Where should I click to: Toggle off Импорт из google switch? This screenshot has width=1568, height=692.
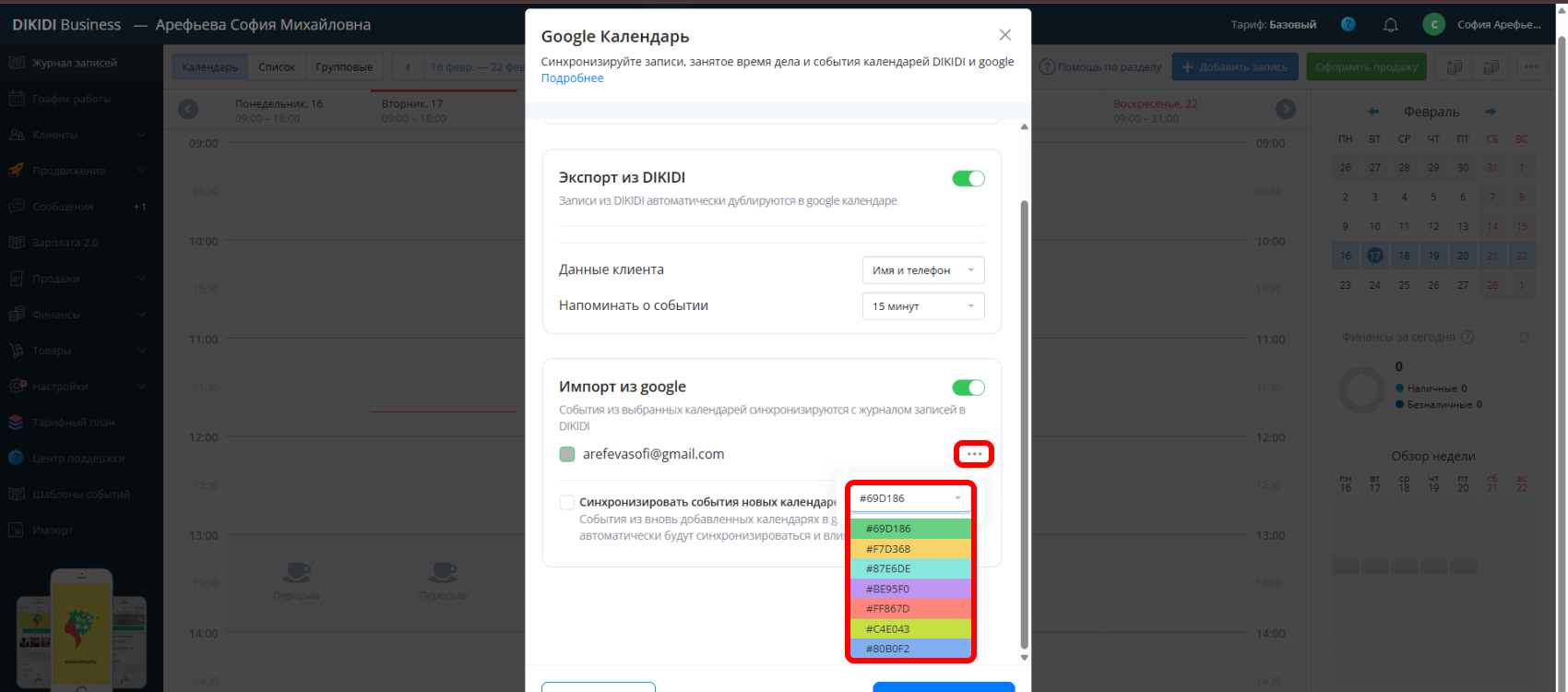968,388
